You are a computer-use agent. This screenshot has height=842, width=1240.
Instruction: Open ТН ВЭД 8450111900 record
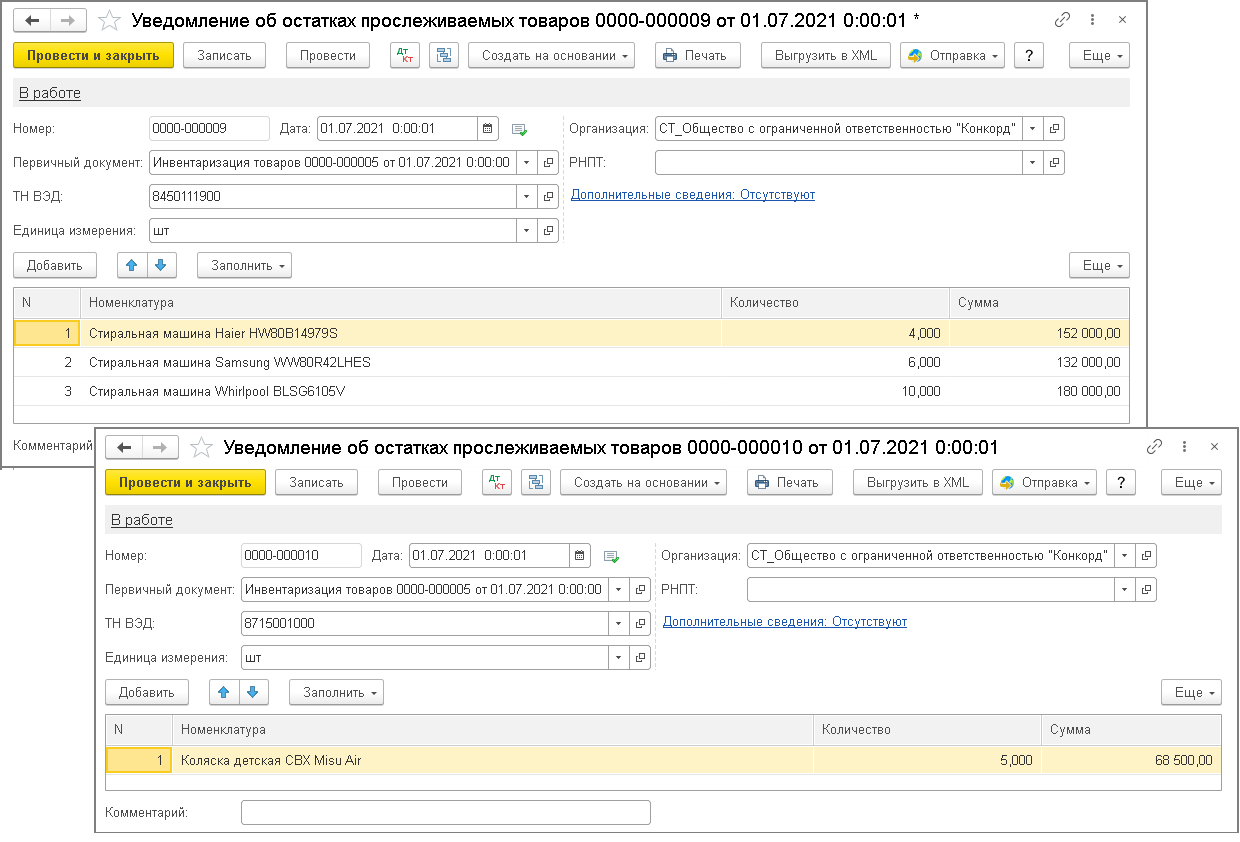tap(548, 196)
